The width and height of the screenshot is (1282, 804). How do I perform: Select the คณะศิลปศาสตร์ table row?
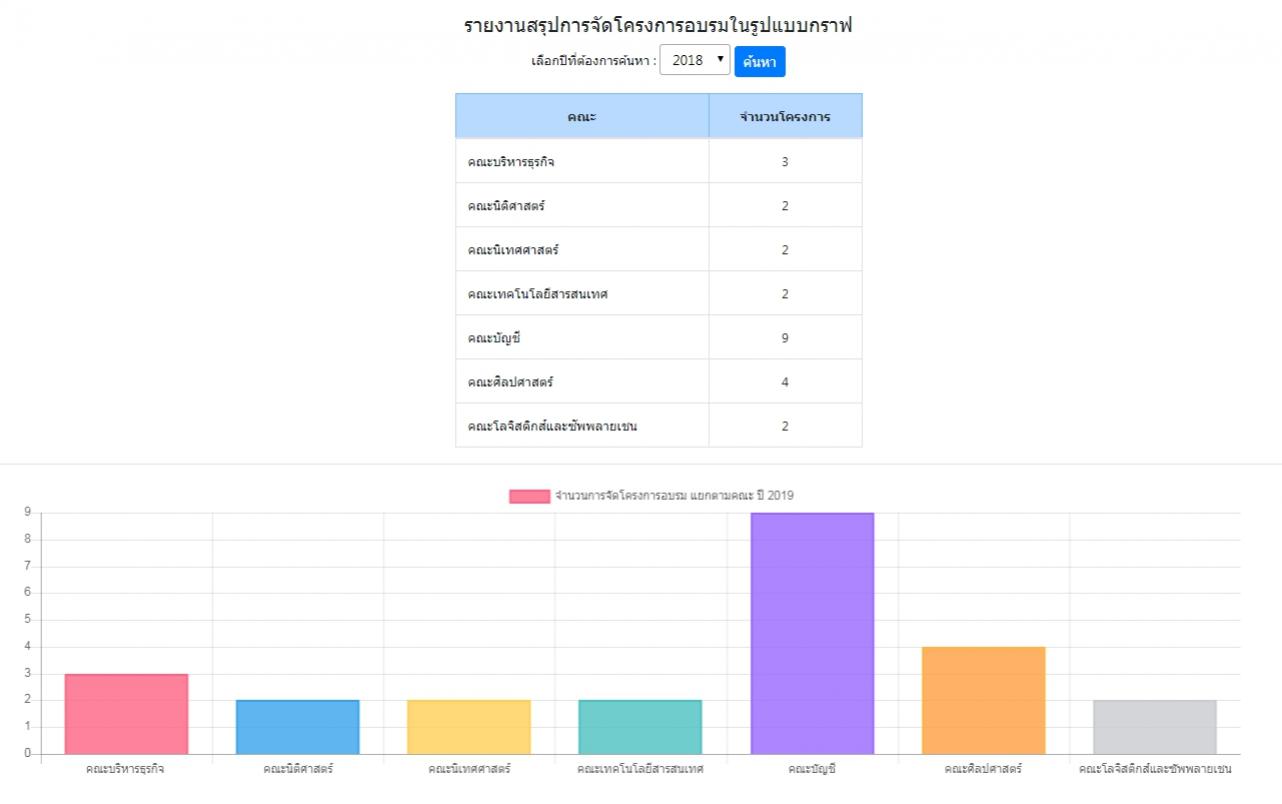pyautogui.click(x=658, y=382)
